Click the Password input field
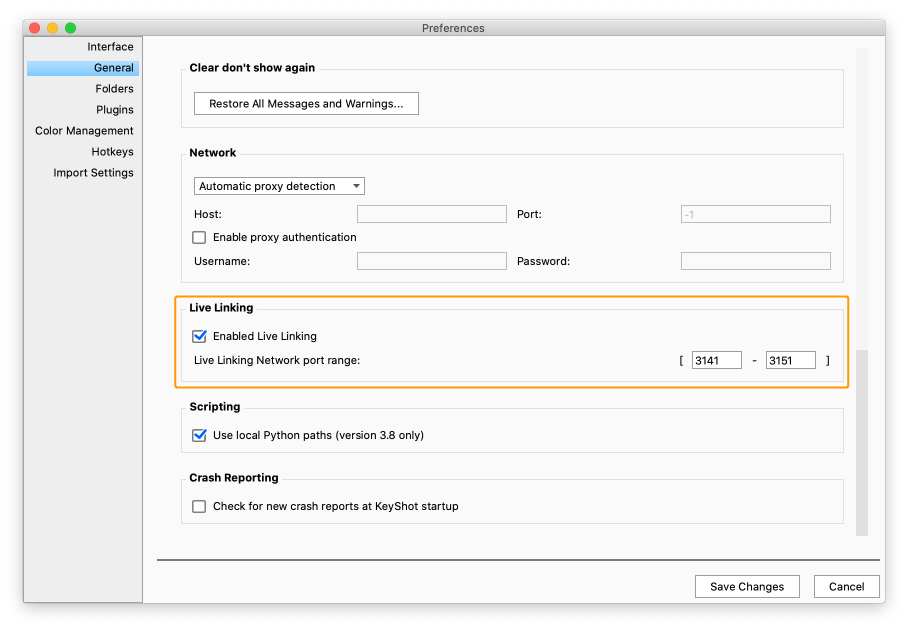Viewport: 909px width, 630px height. [755, 261]
